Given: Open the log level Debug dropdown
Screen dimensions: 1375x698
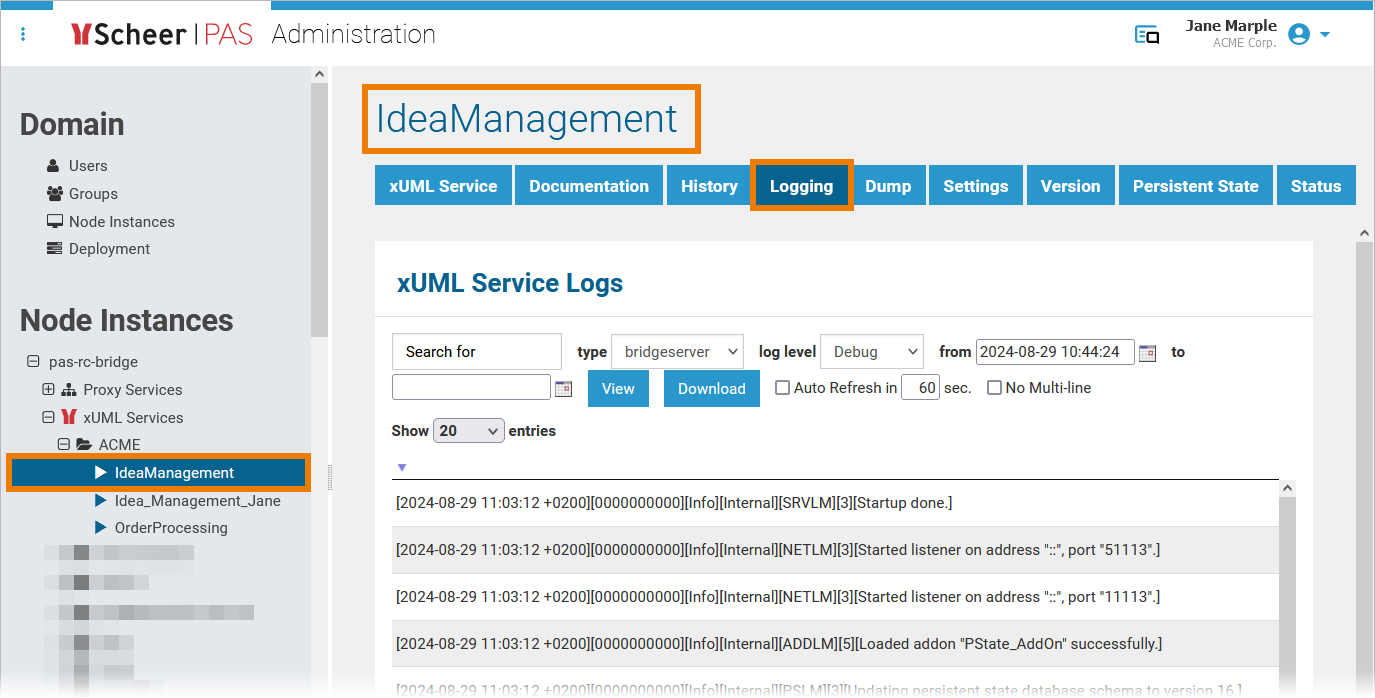Looking at the screenshot, I should [871, 352].
